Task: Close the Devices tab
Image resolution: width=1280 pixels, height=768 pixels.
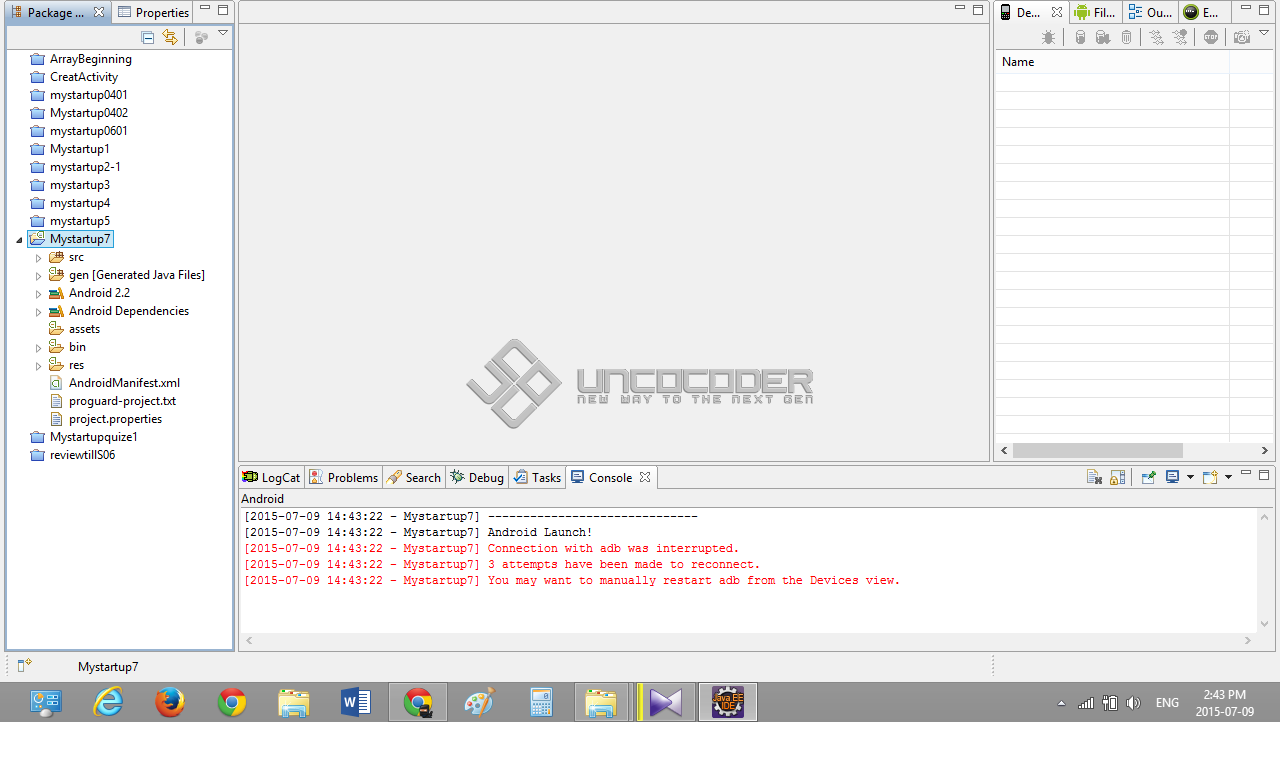Action: click(1057, 12)
